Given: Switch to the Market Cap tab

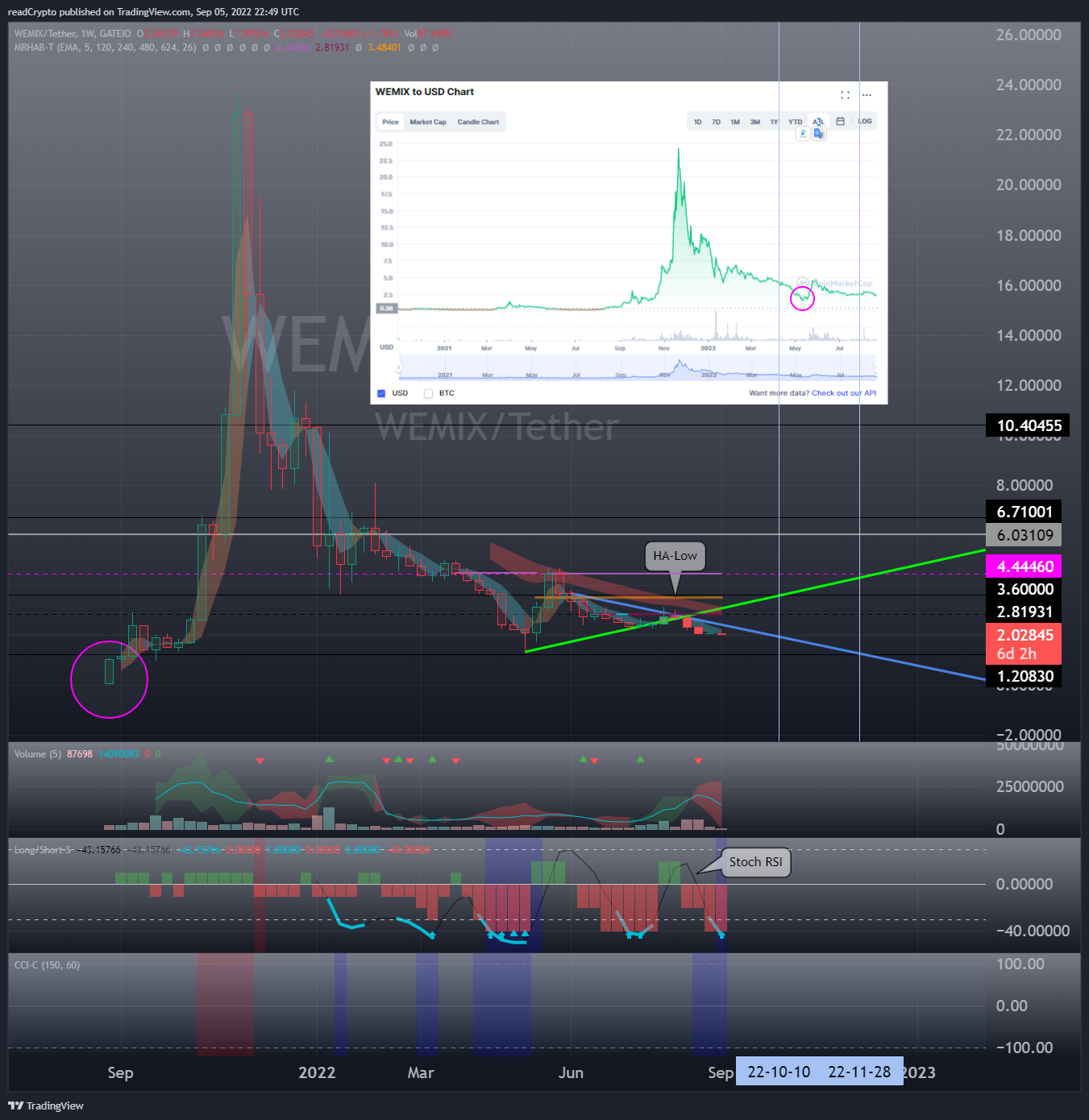Looking at the screenshot, I should 428,122.
